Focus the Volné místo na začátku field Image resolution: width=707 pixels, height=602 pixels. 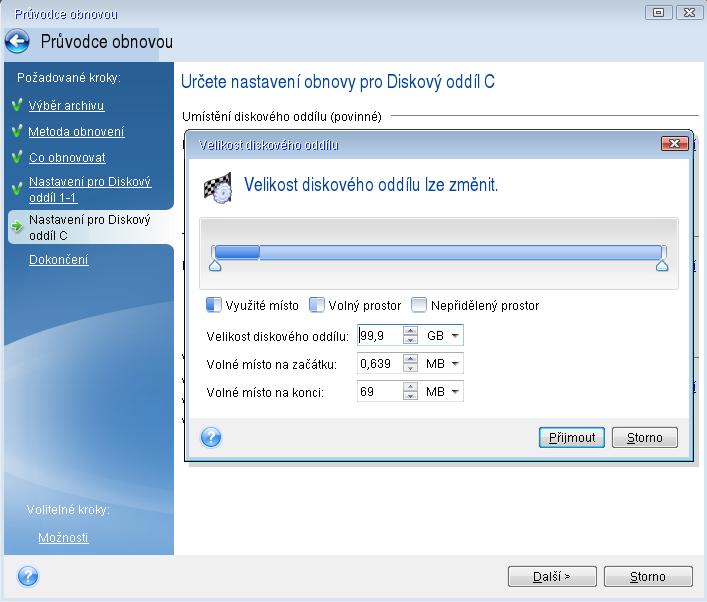pos(380,363)
